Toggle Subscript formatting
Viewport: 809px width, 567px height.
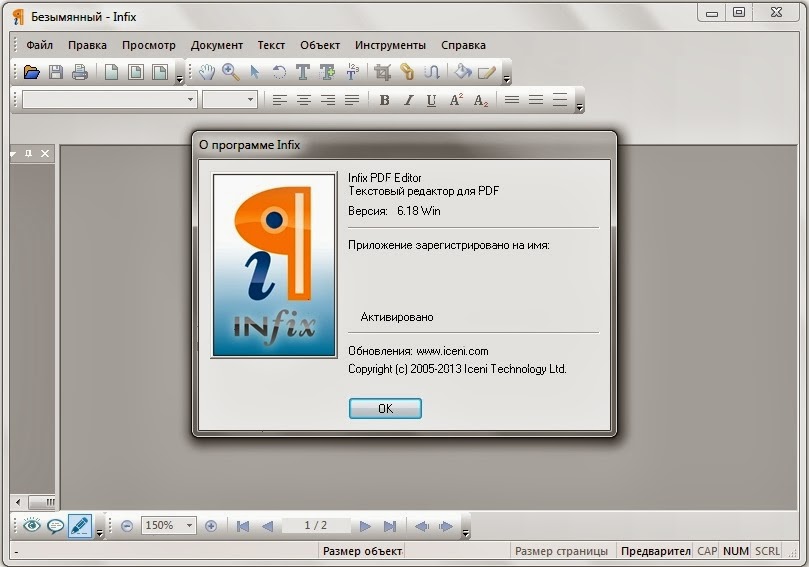[x=481, y=100]
